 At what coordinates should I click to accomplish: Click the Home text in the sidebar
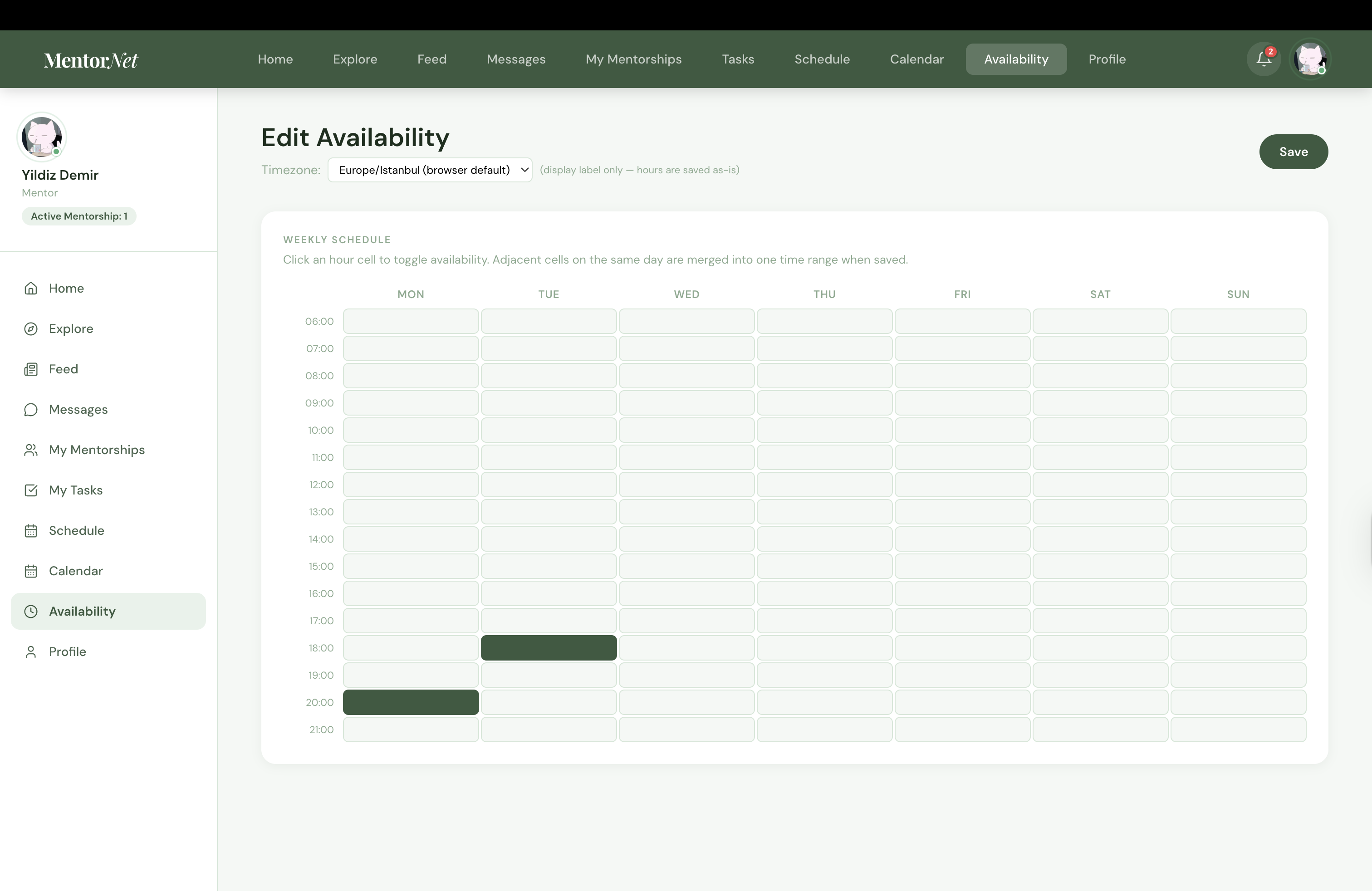click(66, 288)
